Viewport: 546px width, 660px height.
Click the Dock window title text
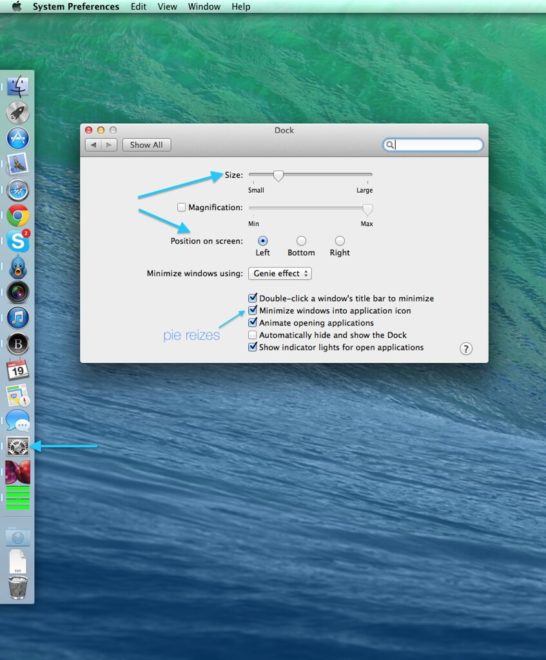click(284, 130)
